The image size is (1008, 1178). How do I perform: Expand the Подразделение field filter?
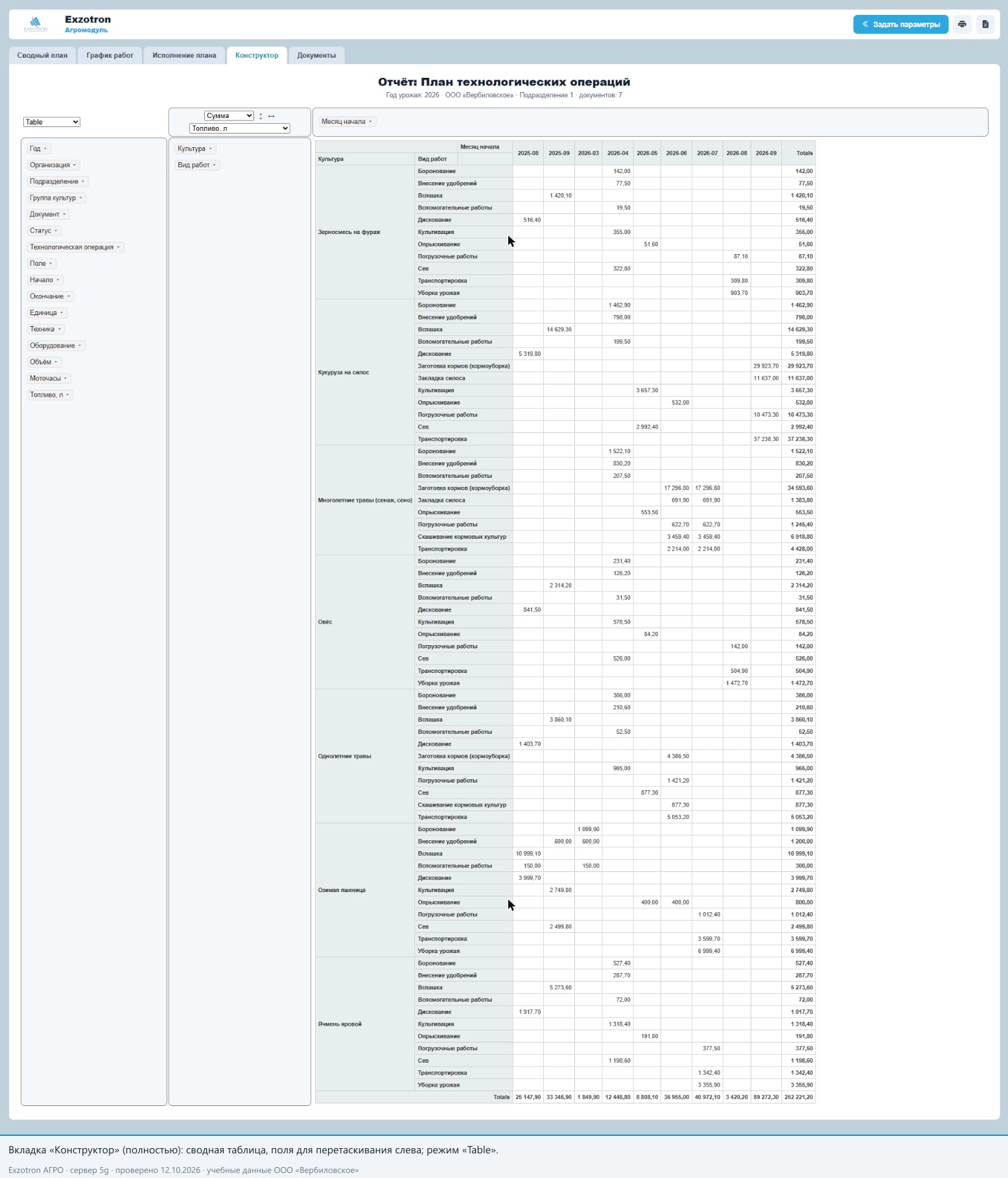click(x=84, y=182)
